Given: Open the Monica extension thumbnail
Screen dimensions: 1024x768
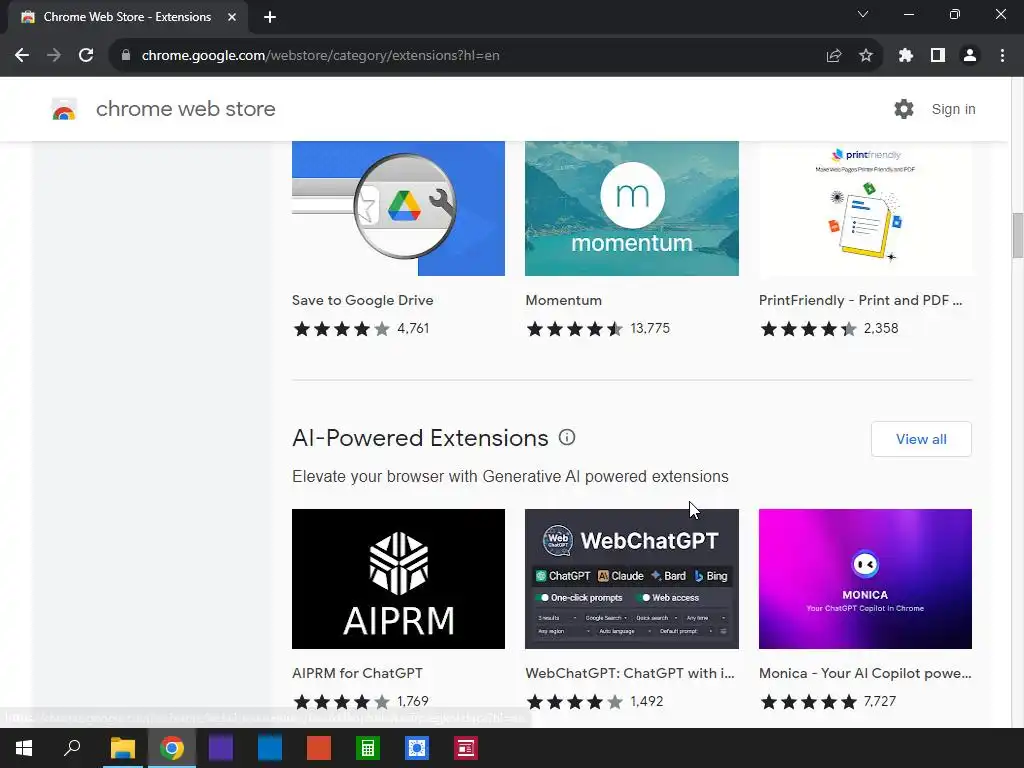Looking at the screenshot, I should tap(865, 579).
